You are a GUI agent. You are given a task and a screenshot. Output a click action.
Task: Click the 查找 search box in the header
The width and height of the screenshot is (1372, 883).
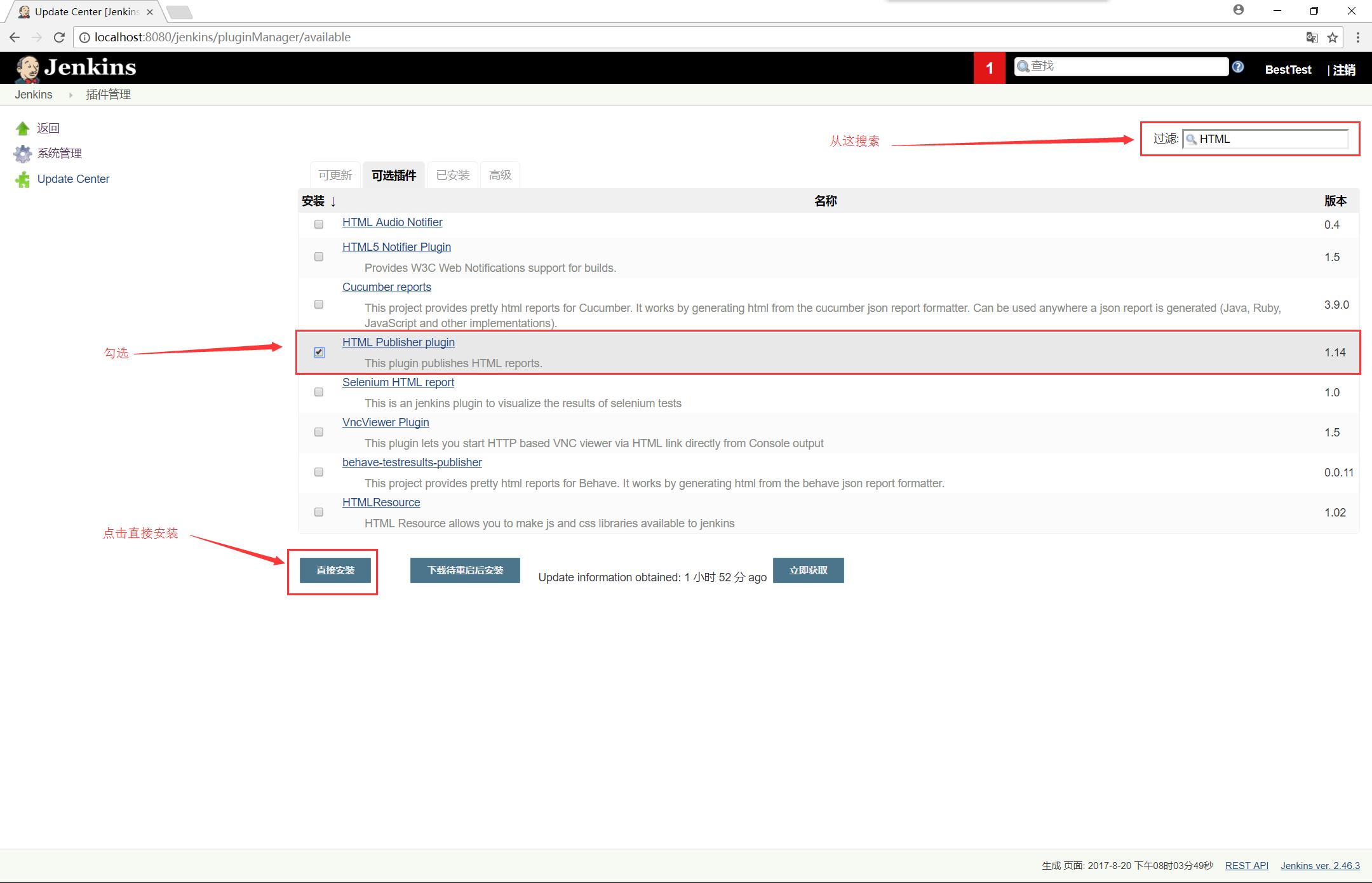pyautogui.click(x=1121, y=66)
